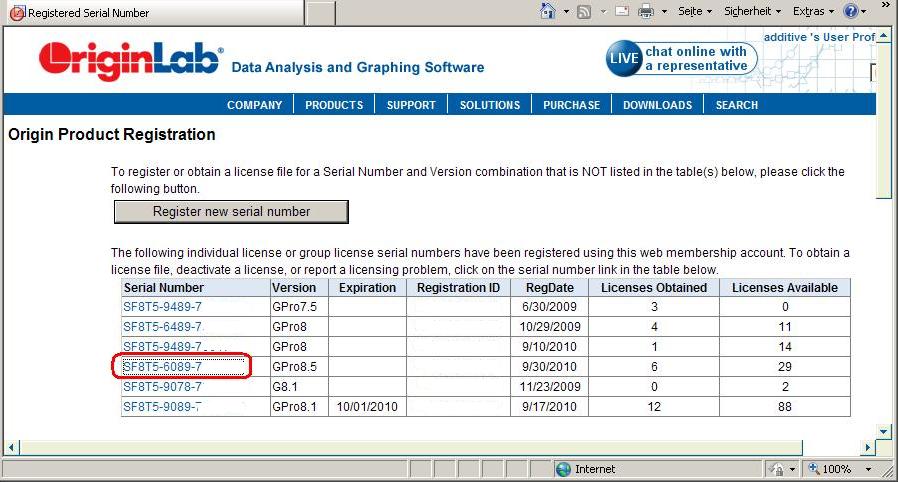Open the Seite menu
This screenshot has height=482, width=898.
(x=695, y=11)
